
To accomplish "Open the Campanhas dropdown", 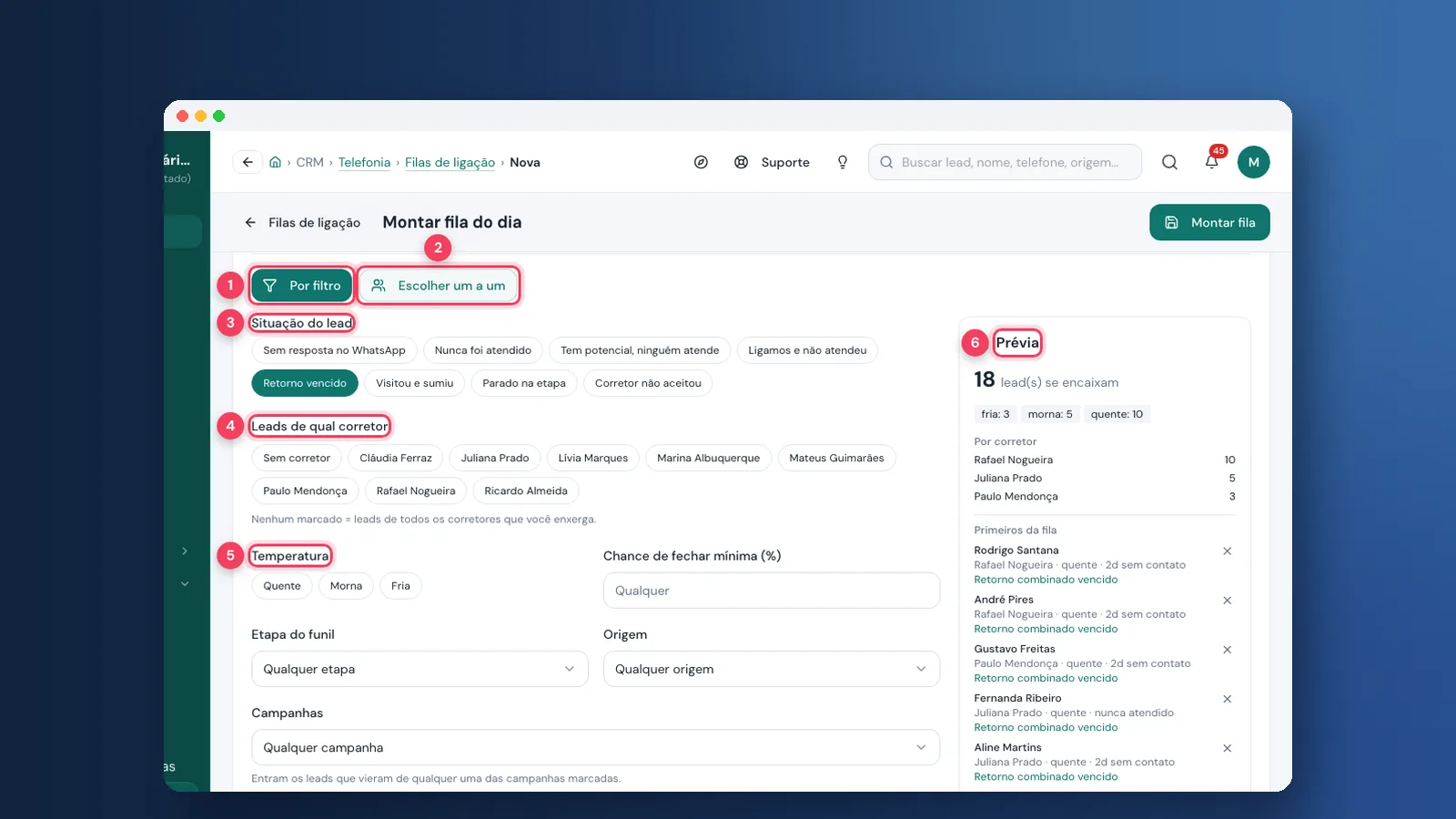I will point(596,747).
